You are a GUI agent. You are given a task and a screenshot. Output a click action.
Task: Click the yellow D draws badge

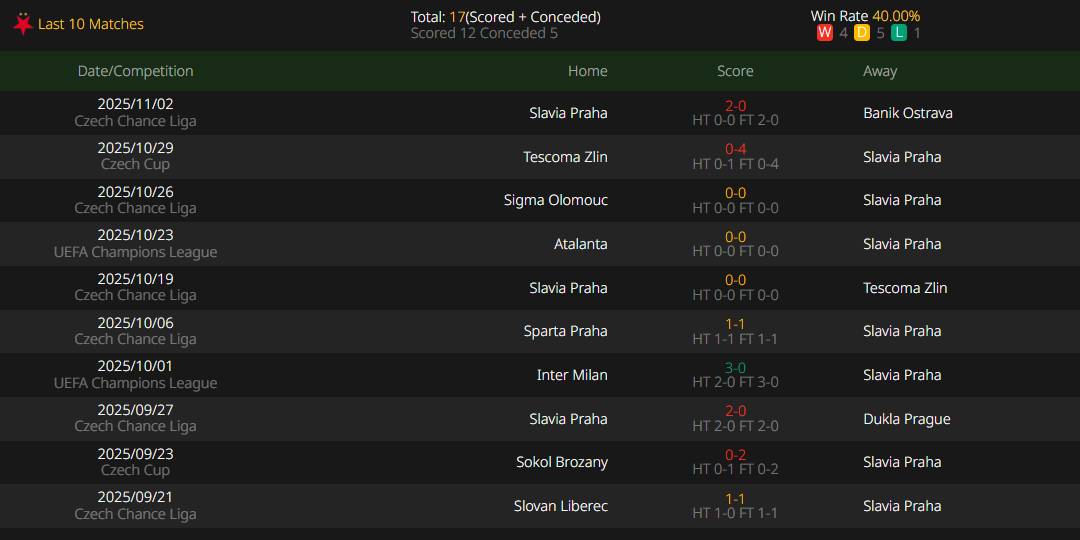click(862, 33)
